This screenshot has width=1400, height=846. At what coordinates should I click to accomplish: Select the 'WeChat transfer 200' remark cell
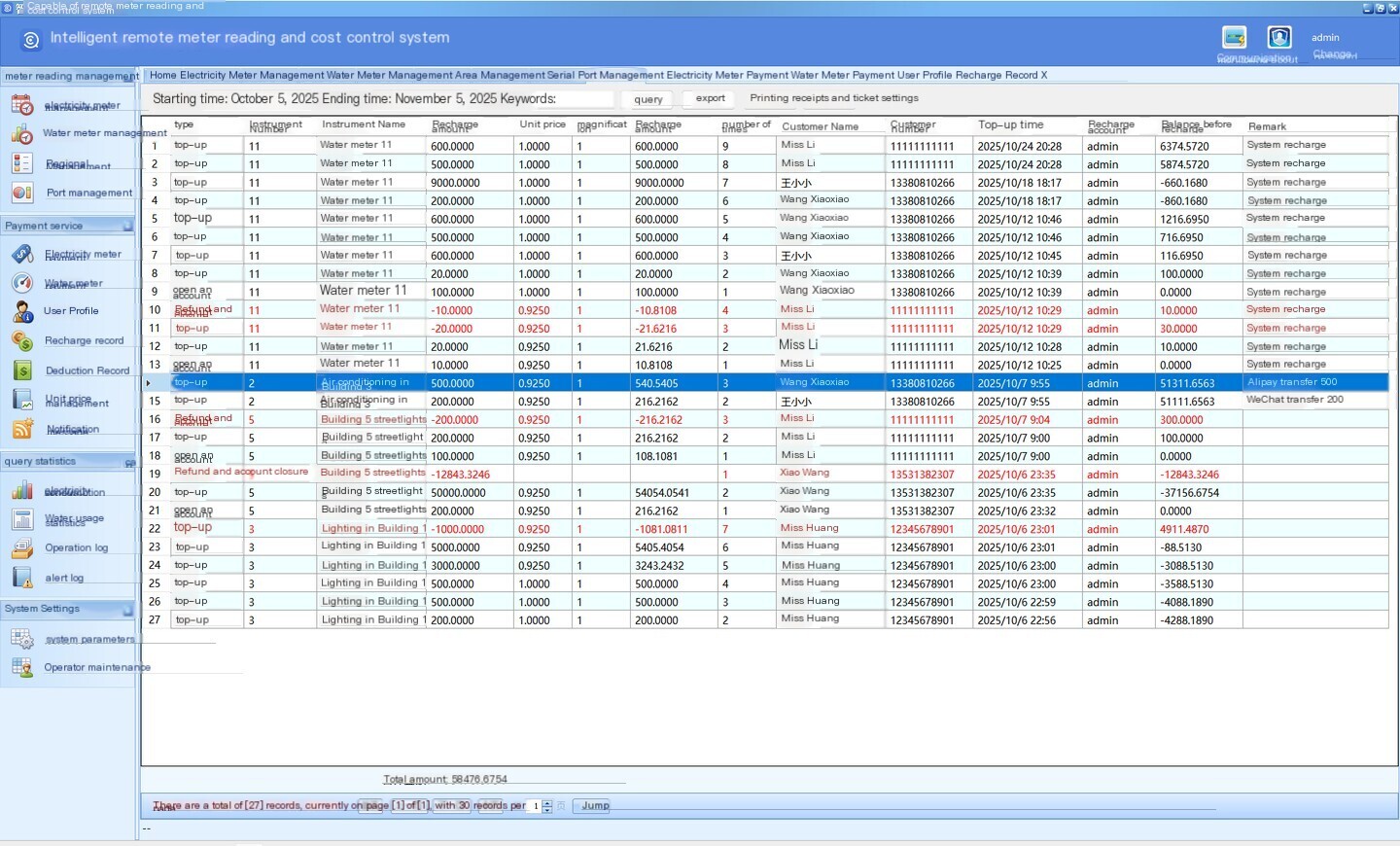point(1315,400)
